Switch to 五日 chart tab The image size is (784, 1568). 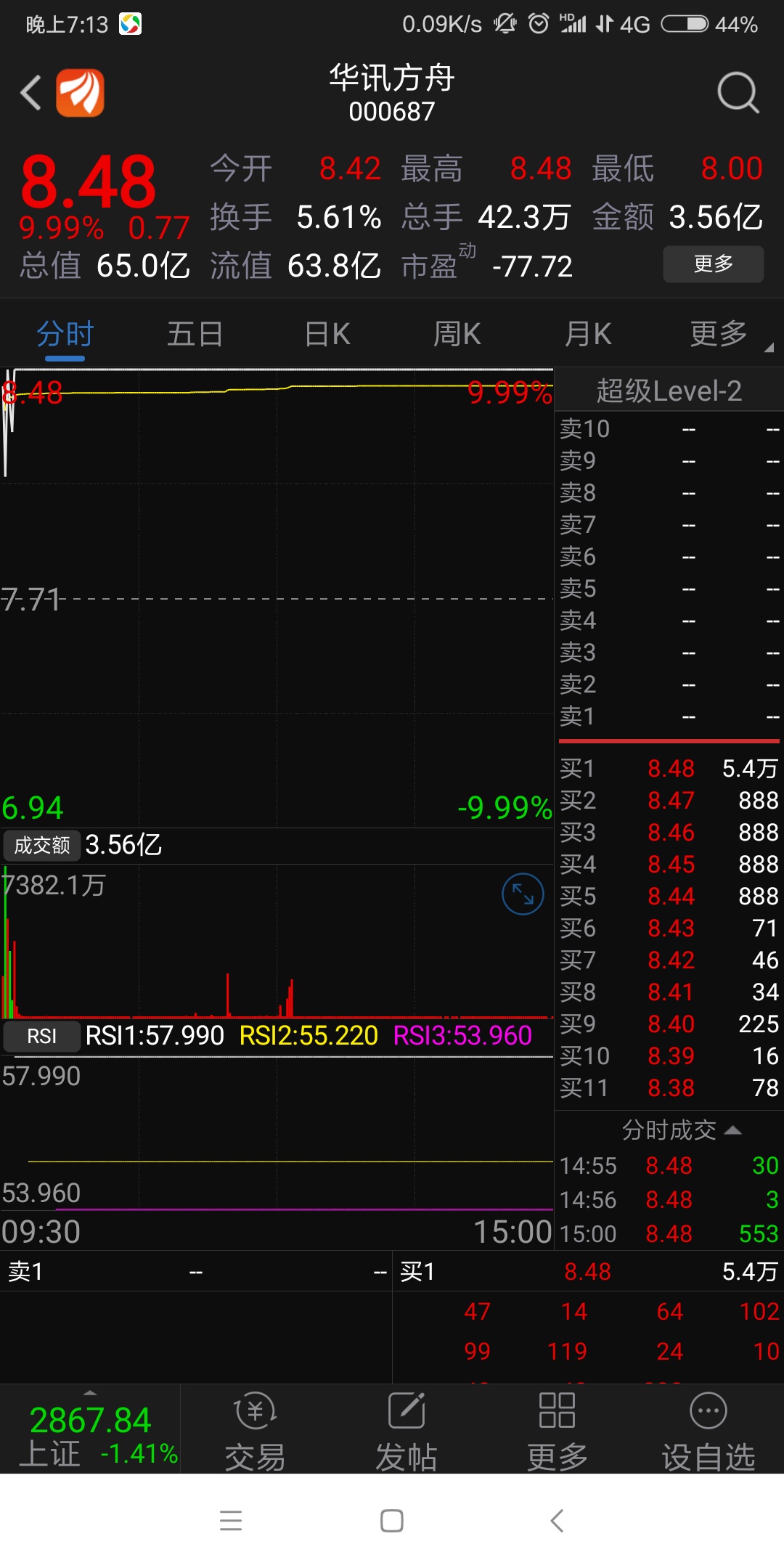tap(195, 335)
